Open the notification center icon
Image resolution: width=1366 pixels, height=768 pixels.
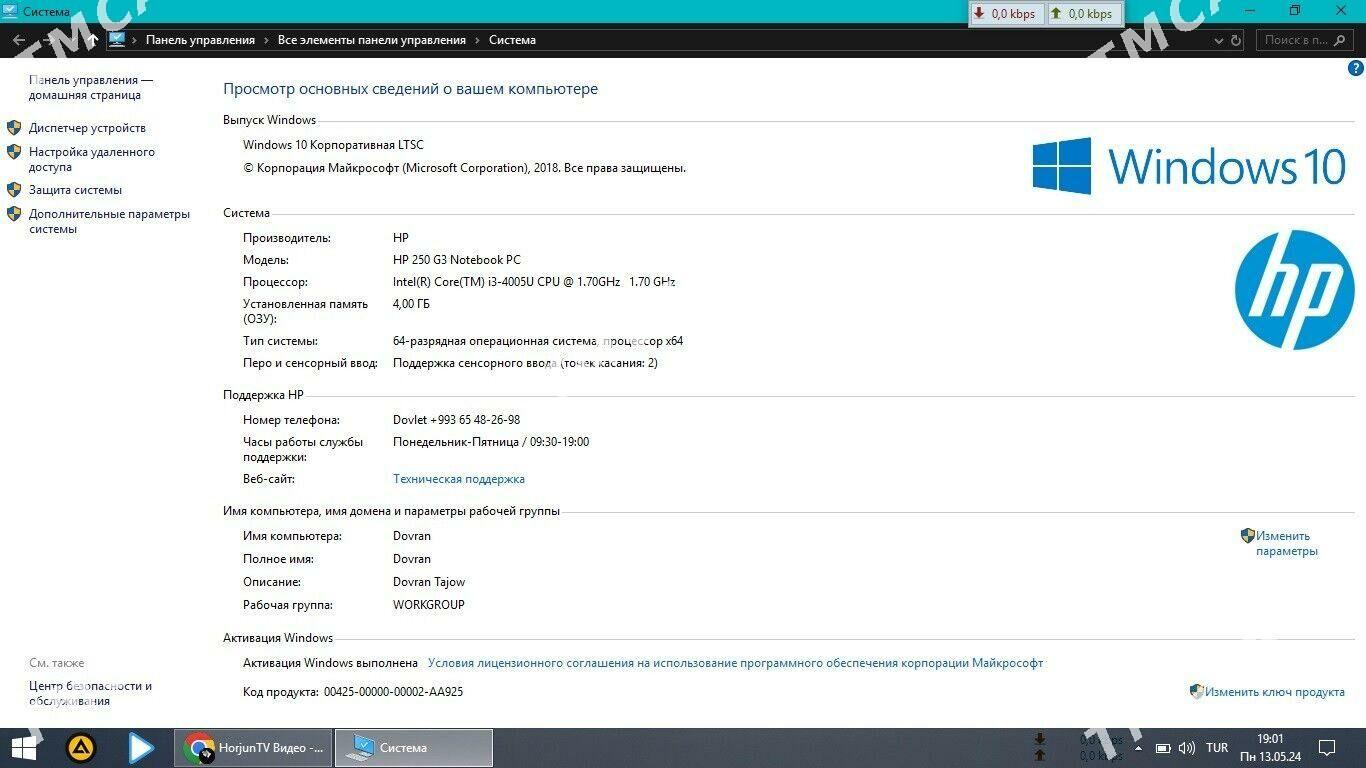(x=1327, y=748)
